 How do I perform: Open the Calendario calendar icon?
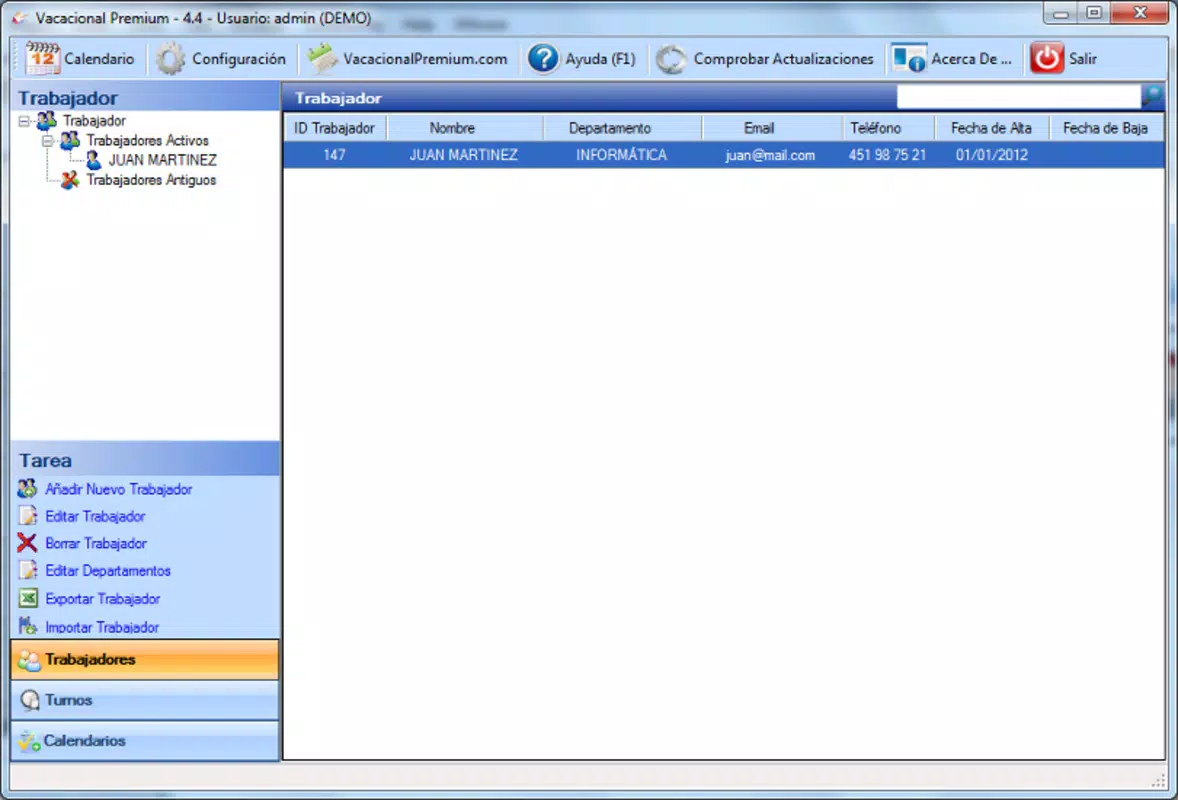click(x=42, y=59)
